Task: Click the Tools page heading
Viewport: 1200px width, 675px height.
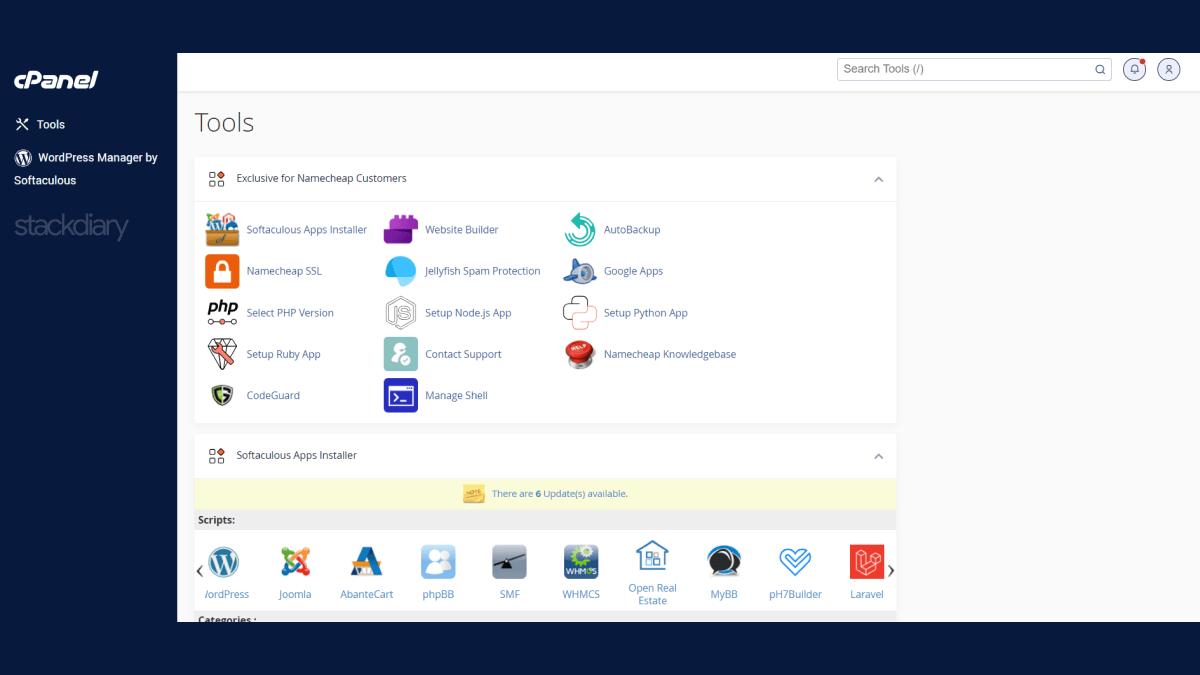Action: pyautogui.click(x=224, y=123)
